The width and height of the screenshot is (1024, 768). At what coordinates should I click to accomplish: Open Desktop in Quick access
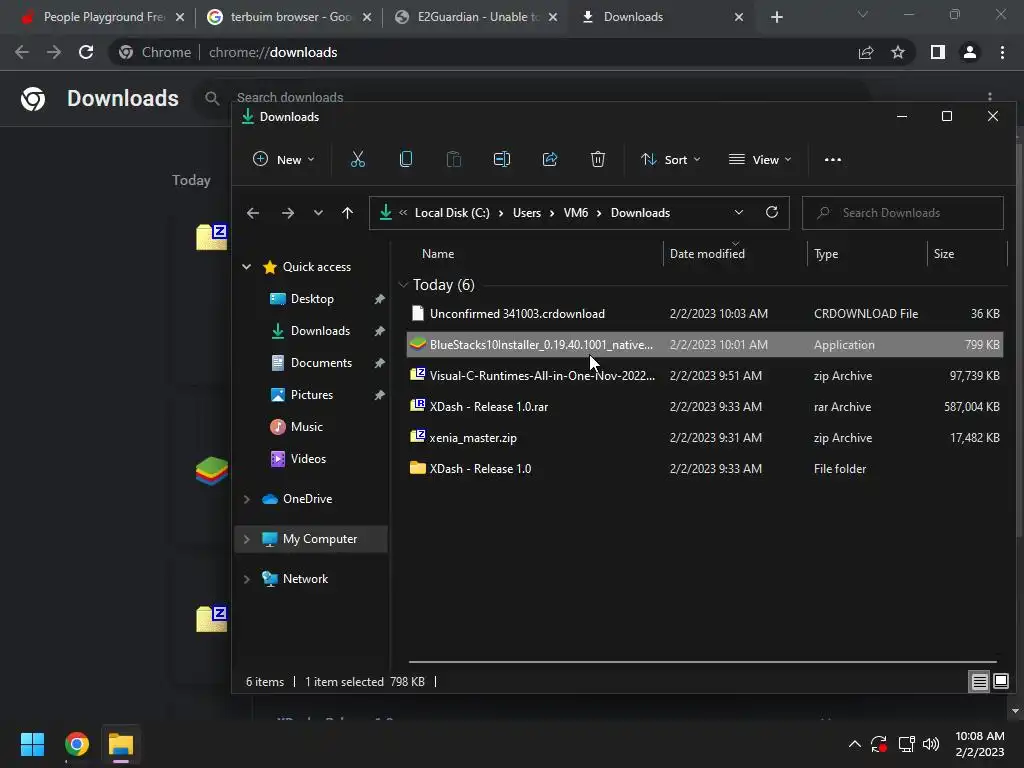click(312, 298)
